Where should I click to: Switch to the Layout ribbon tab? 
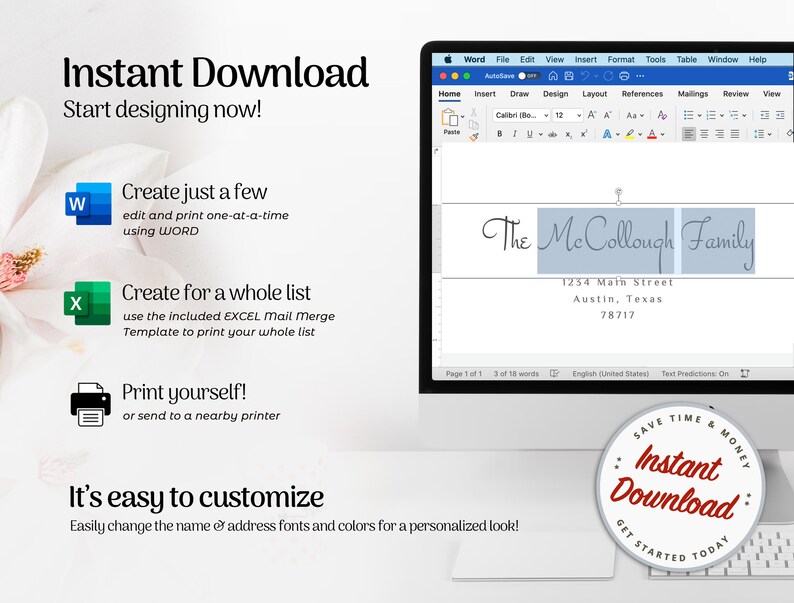(x=594, y=94)
